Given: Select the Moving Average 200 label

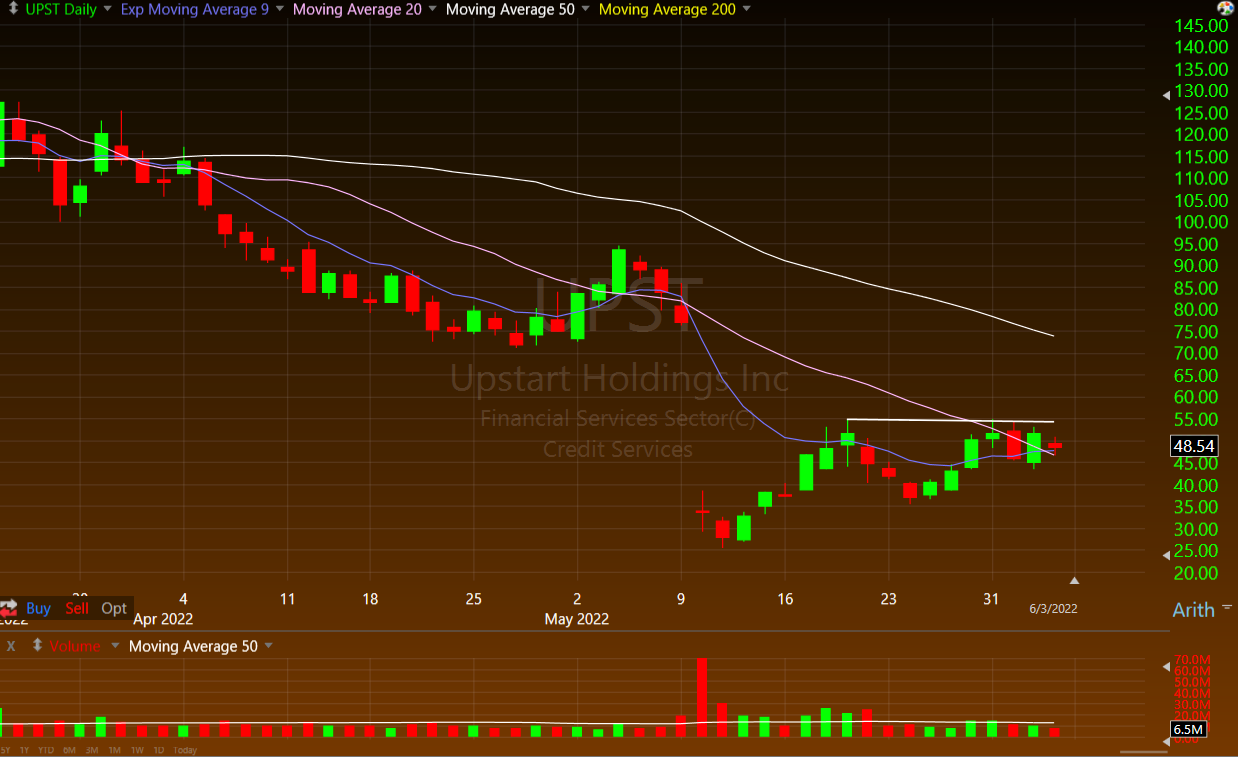Looking at the screenshot, I should 667,9.
